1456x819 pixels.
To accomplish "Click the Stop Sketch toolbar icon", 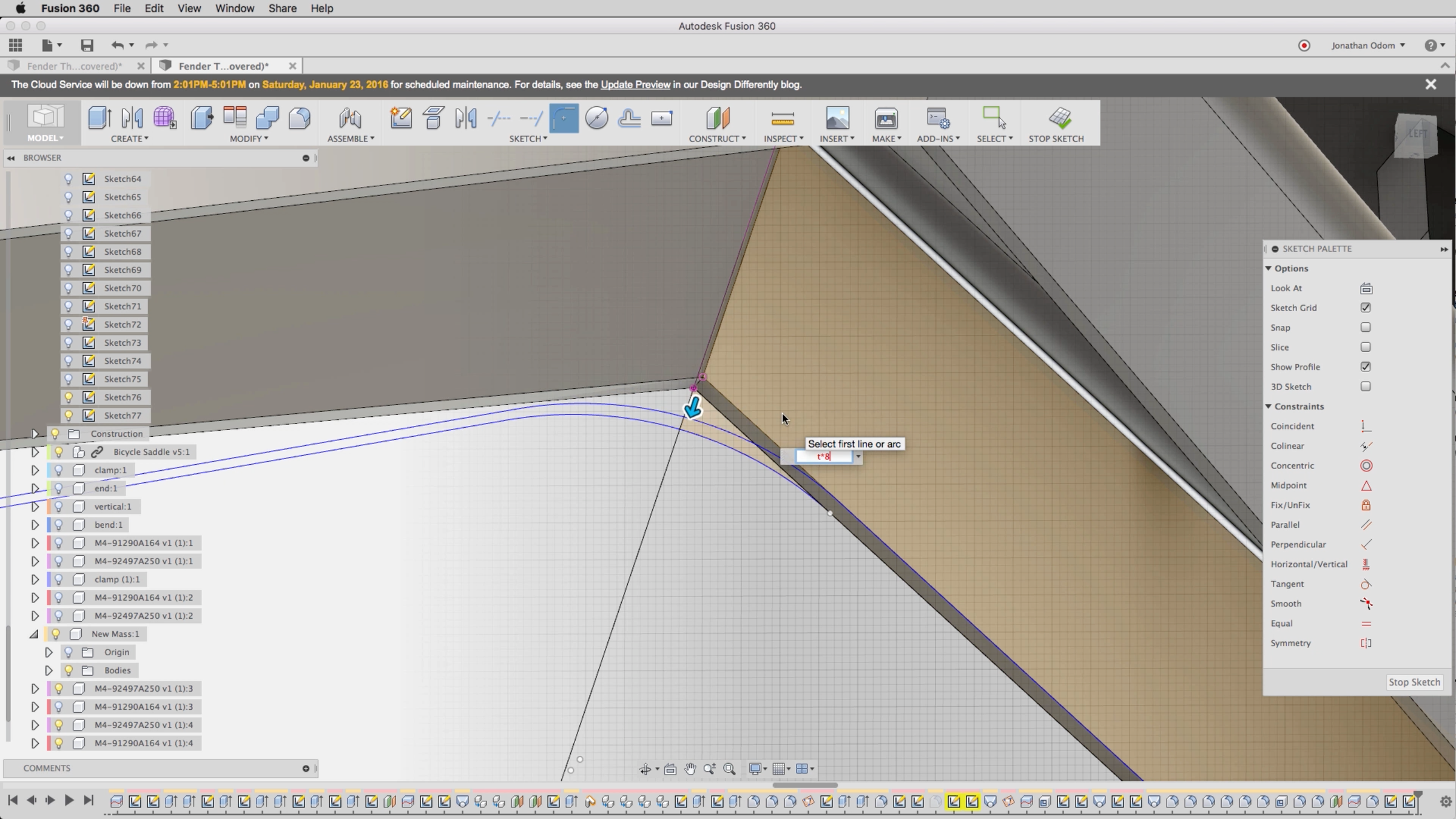I will tap(1059, 118).
